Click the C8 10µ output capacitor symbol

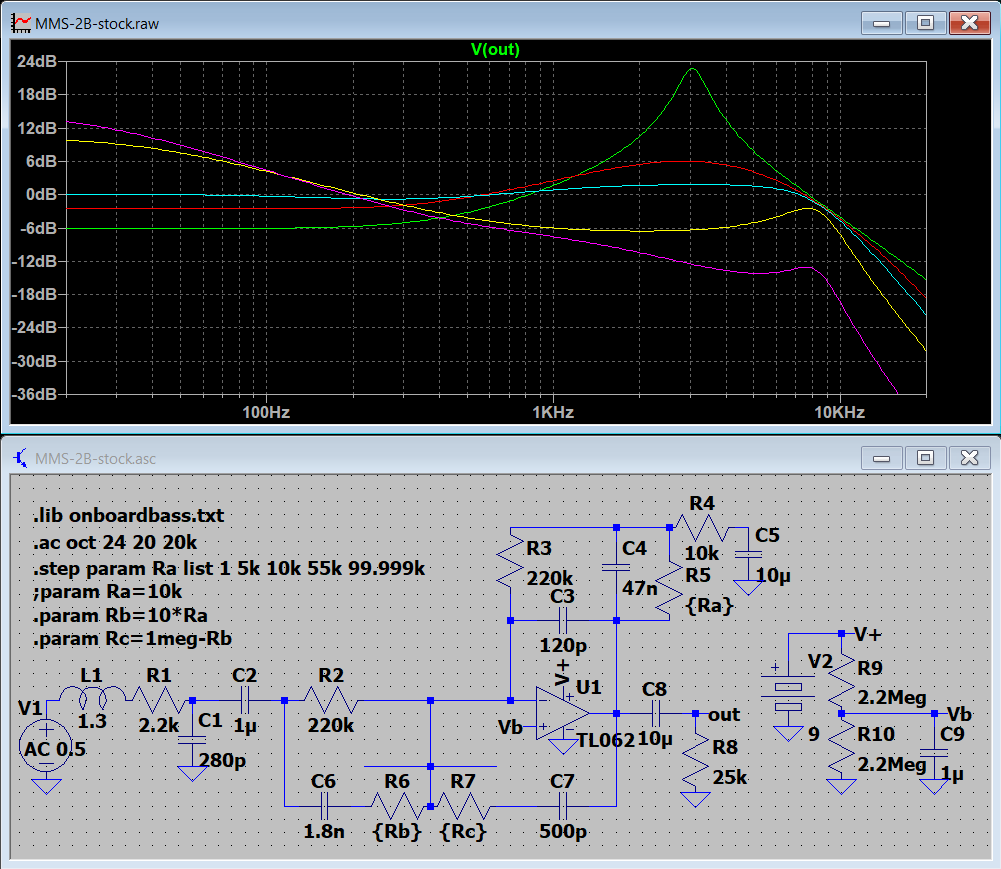pos(656,713)
